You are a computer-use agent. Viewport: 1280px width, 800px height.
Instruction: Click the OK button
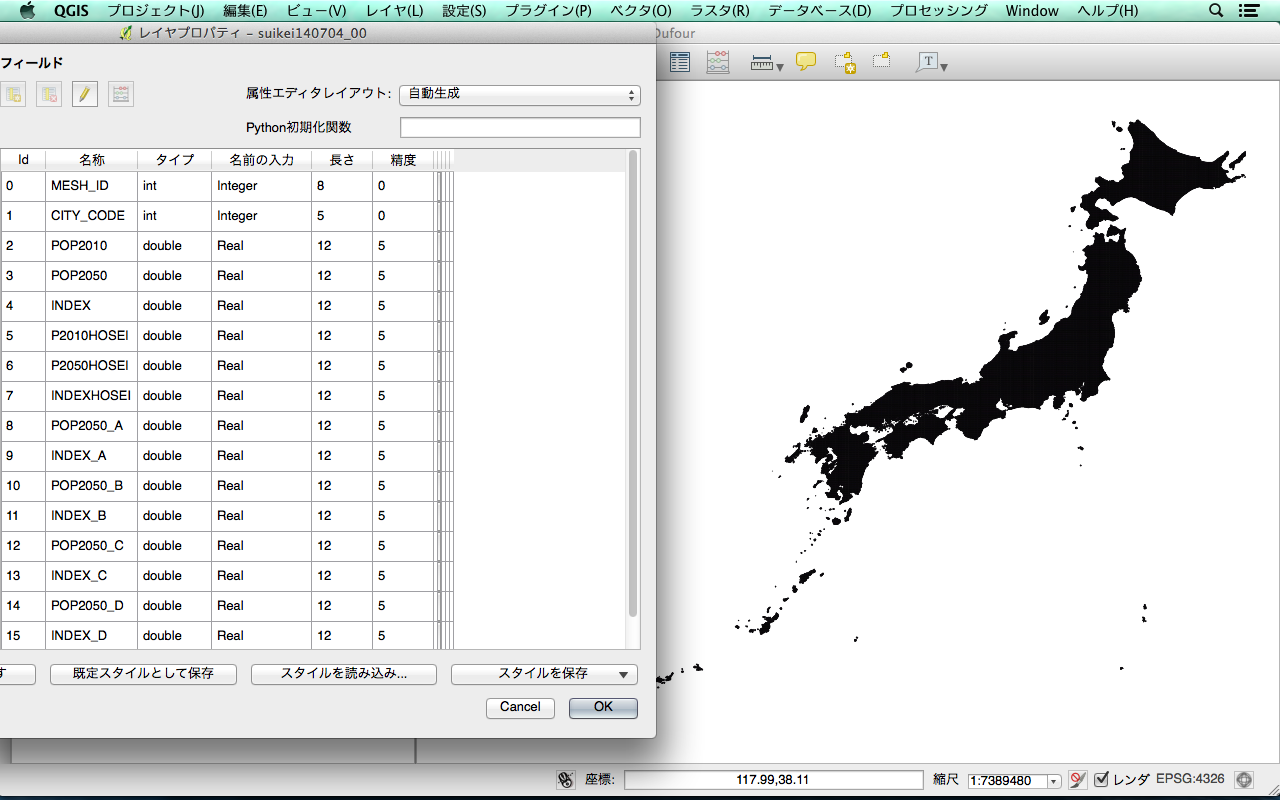[x=602, y=707]
